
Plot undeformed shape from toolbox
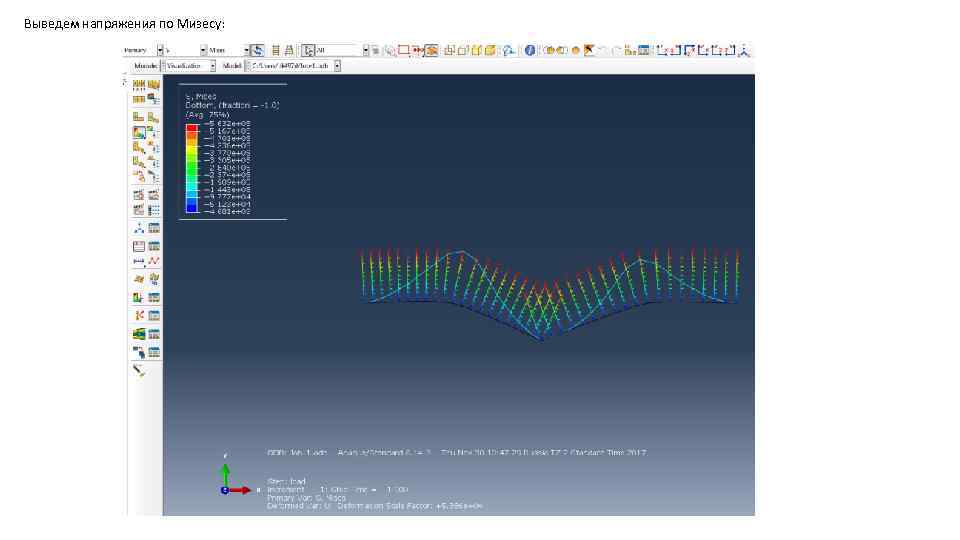click(x=139, y=117)
